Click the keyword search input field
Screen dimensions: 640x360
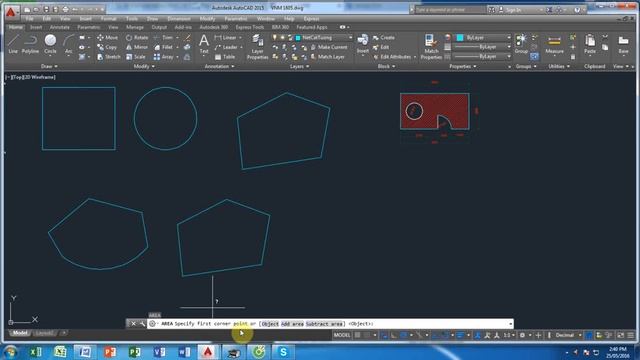(450, 9)
